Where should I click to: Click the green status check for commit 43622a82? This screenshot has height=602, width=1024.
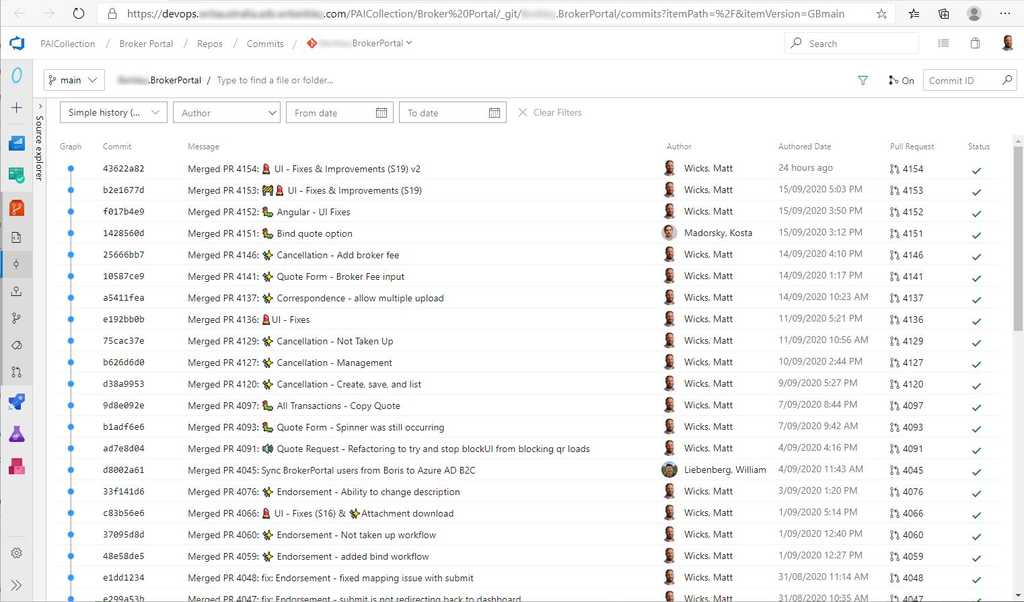tap(977, 169)
